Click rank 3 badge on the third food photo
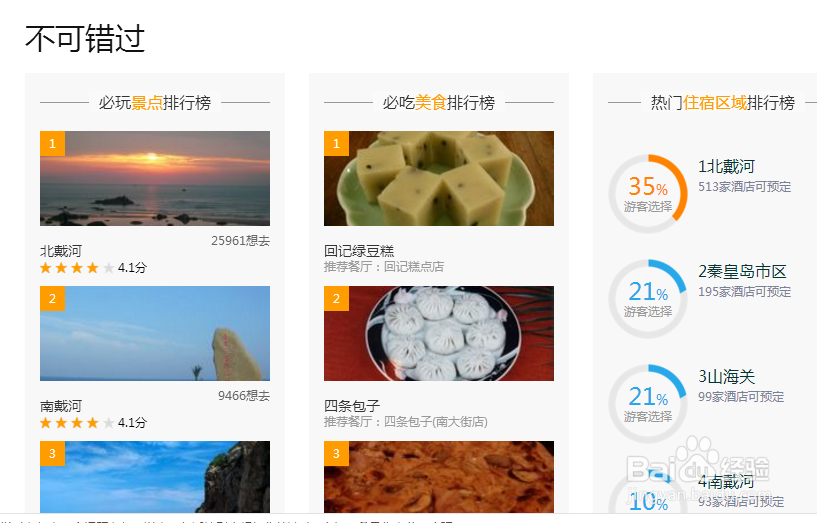Viewport: 817px width, 523px height. tap(336, 453)
